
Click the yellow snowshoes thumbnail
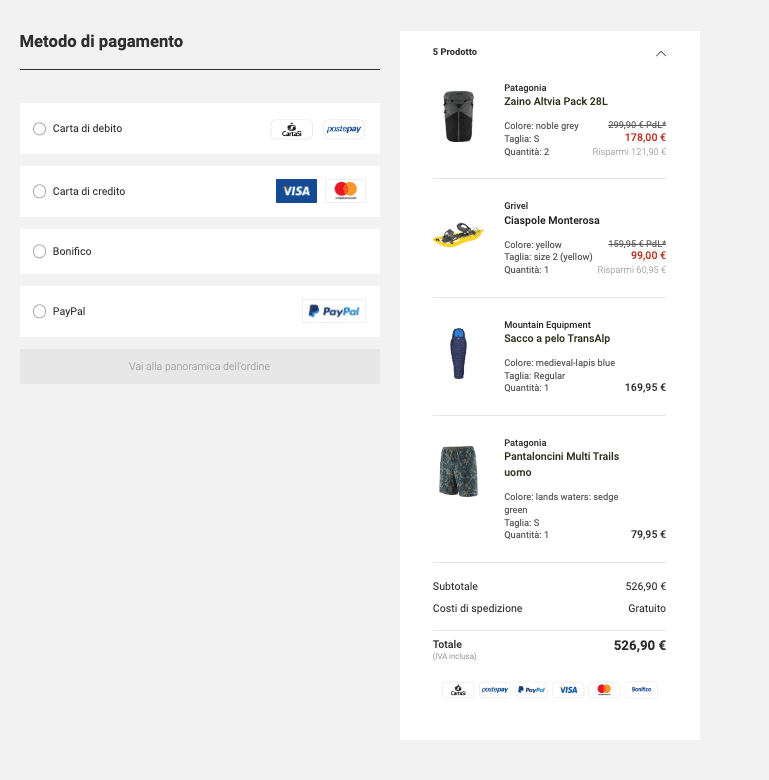[458, 236]
